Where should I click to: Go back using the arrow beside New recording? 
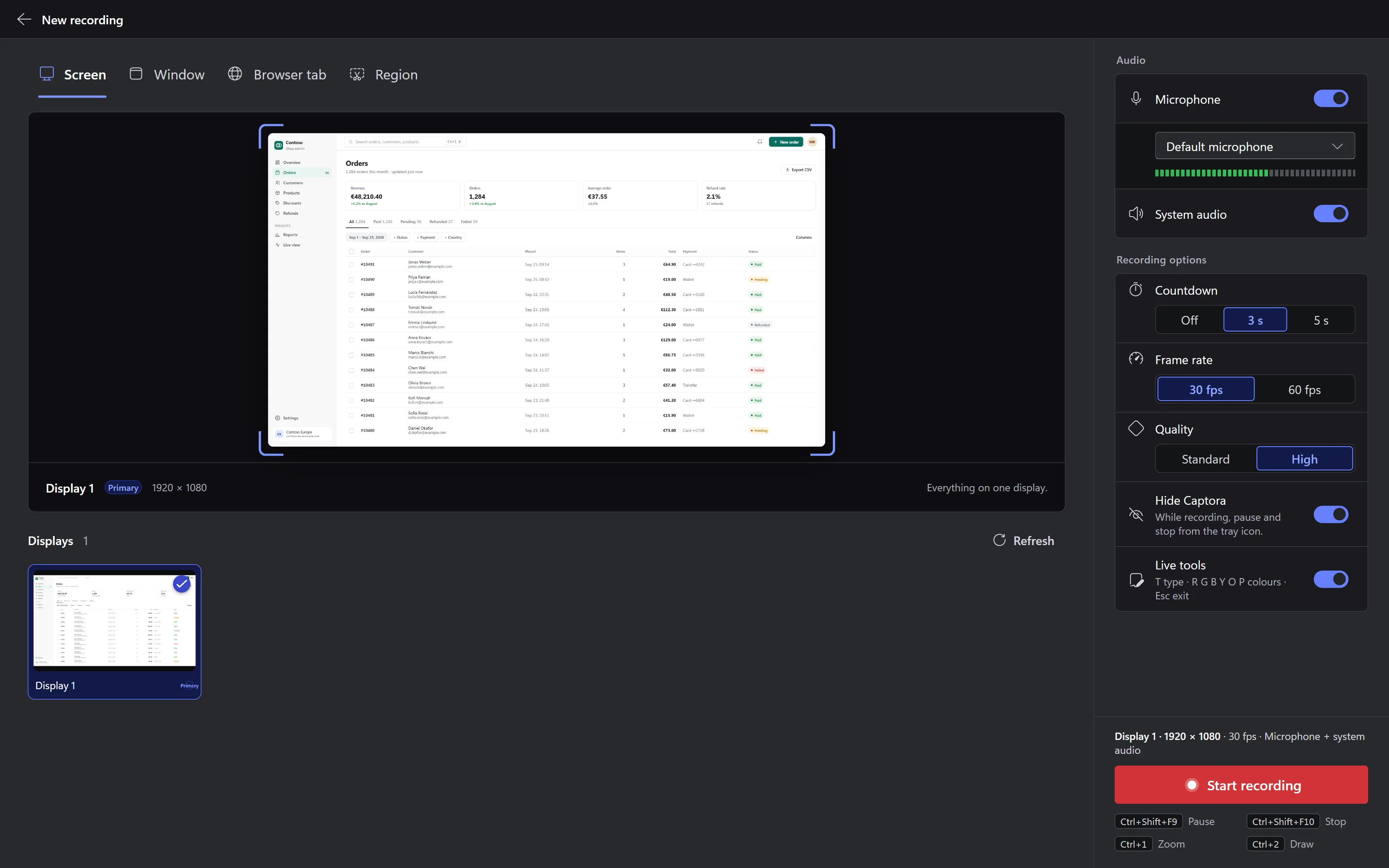(24, 20)
